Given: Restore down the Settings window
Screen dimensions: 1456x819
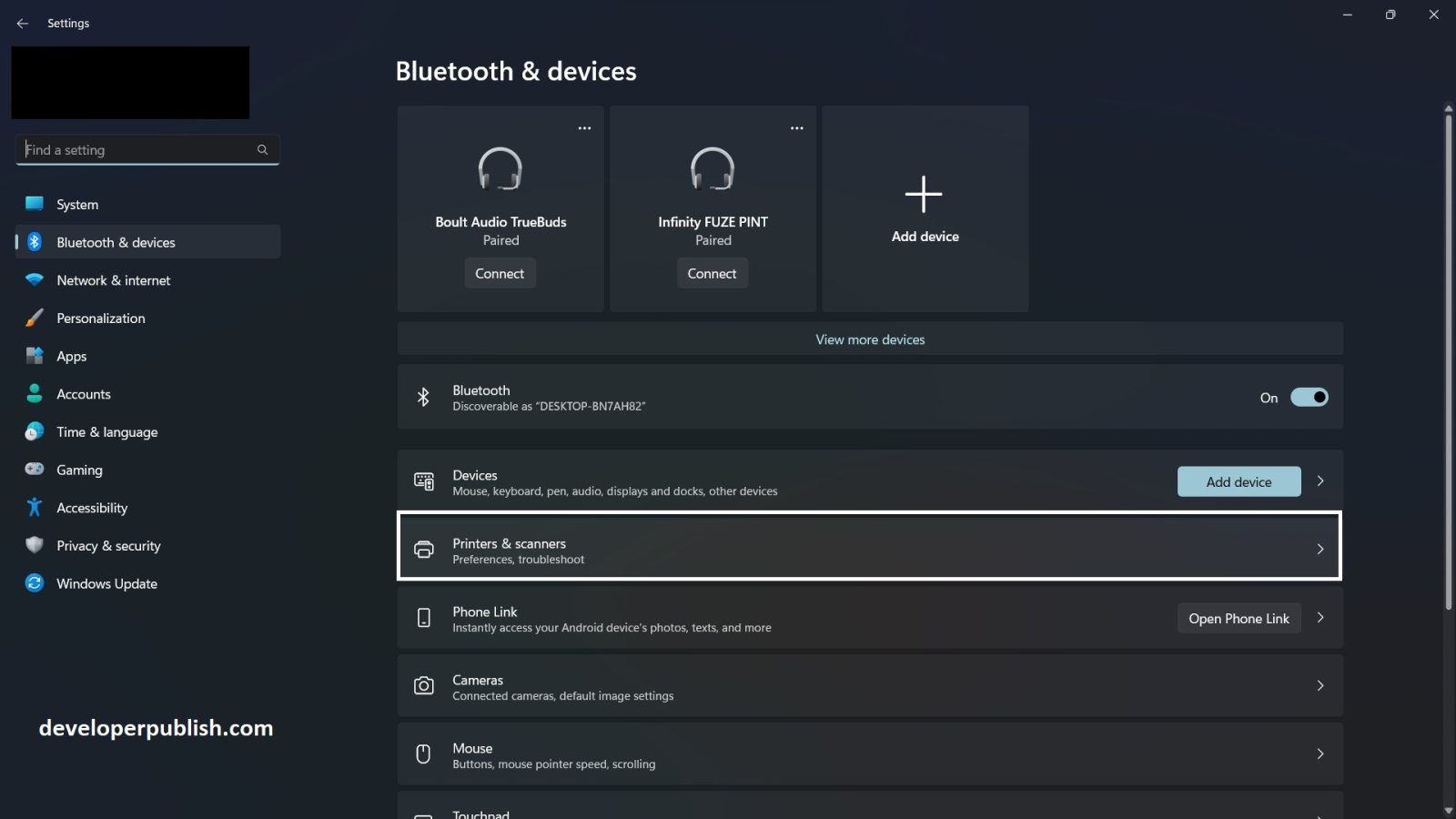Looking at the screenshot, I should click(x=1390, y=15).
